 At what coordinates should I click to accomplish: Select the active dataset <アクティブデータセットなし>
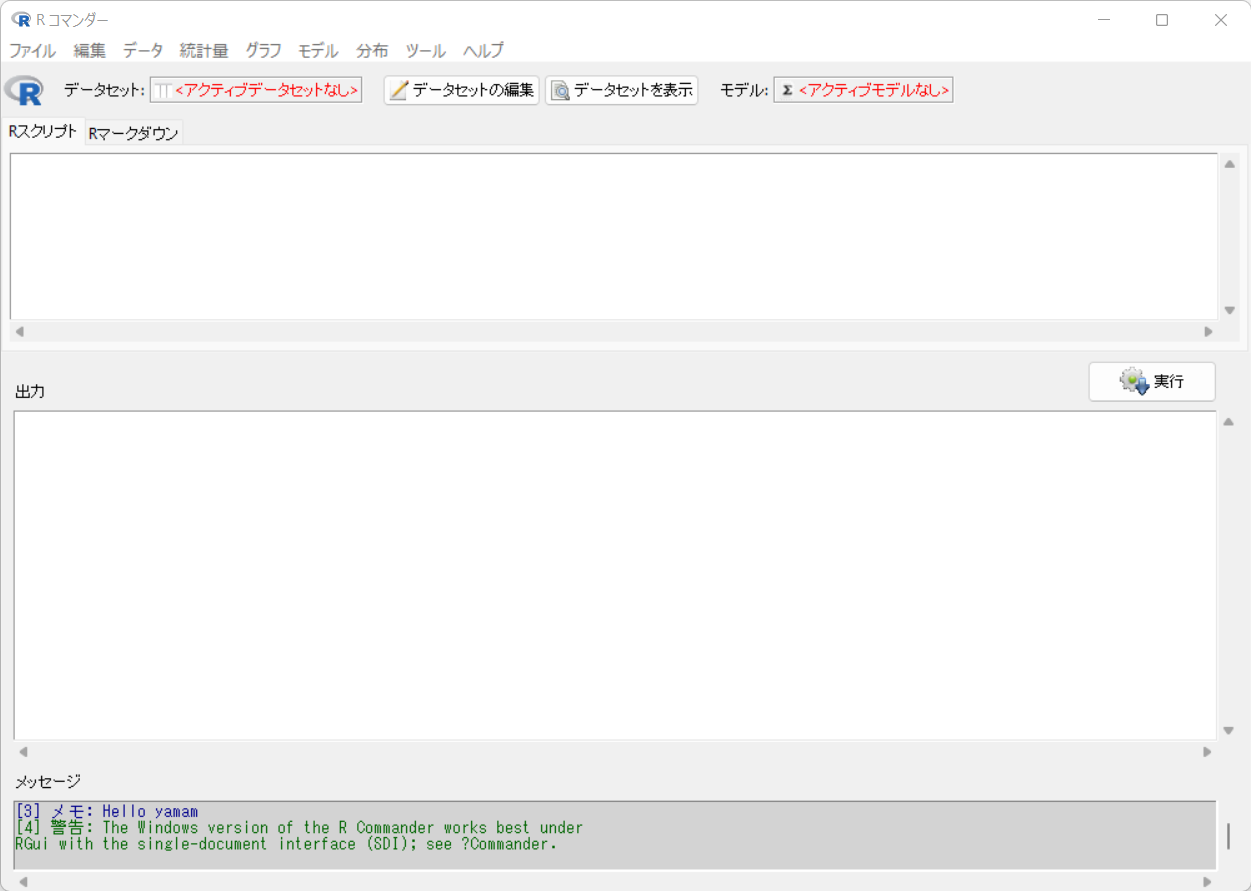tap(266, 91)
